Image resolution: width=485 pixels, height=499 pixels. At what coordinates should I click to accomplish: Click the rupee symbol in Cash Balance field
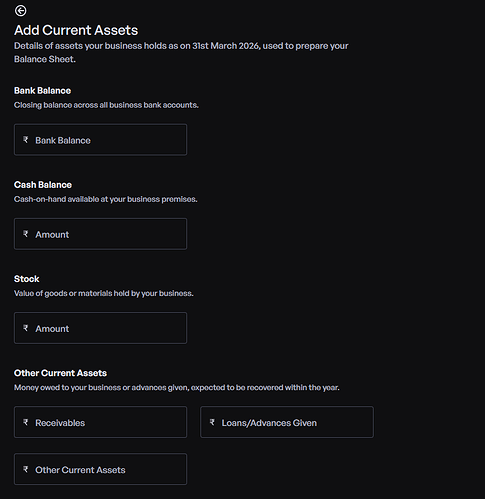click(x=26, y=234)
